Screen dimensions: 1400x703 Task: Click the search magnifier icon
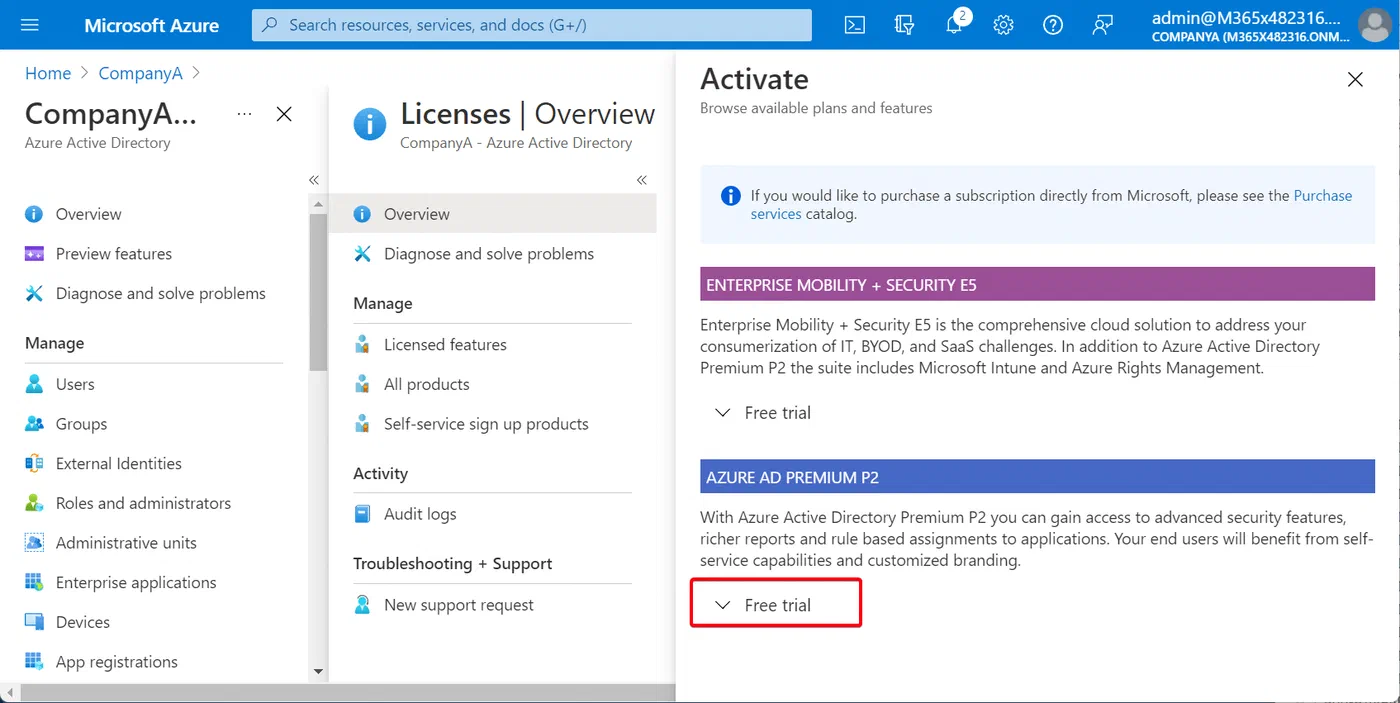tap(270, 25)
